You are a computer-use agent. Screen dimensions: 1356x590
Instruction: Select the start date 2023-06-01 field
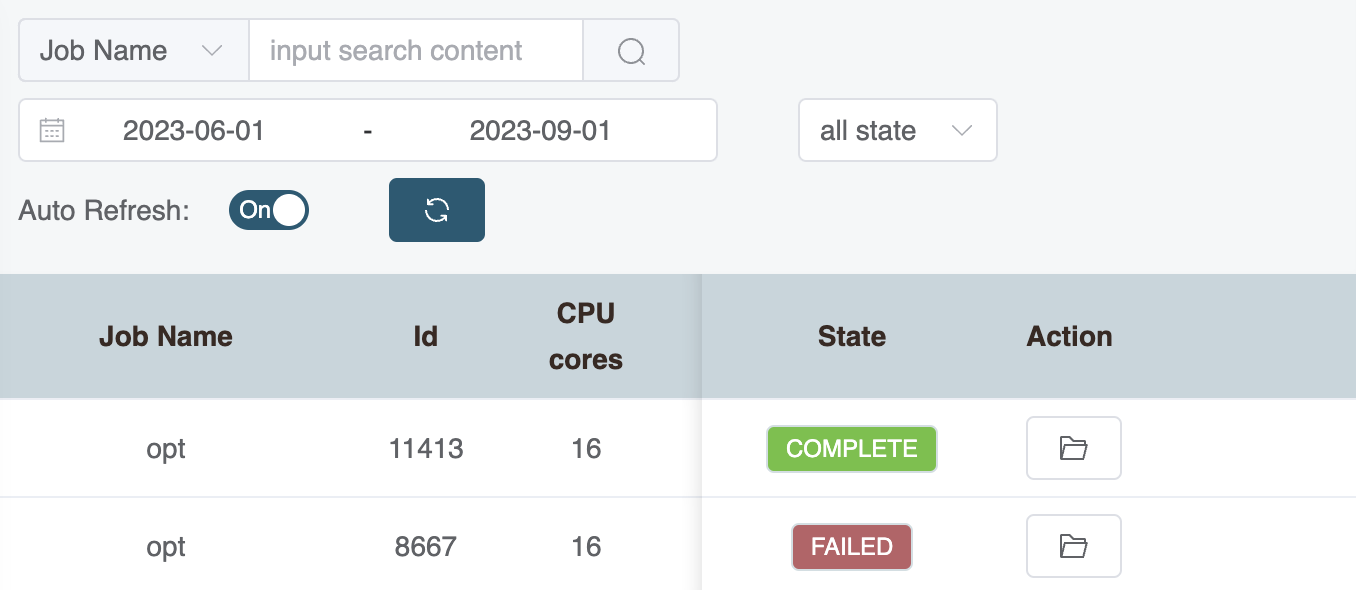[194, 130]
